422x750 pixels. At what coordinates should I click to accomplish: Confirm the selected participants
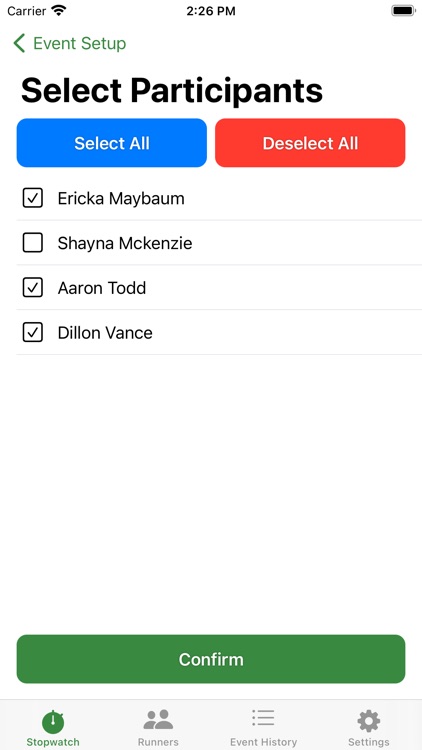point(211,659)
